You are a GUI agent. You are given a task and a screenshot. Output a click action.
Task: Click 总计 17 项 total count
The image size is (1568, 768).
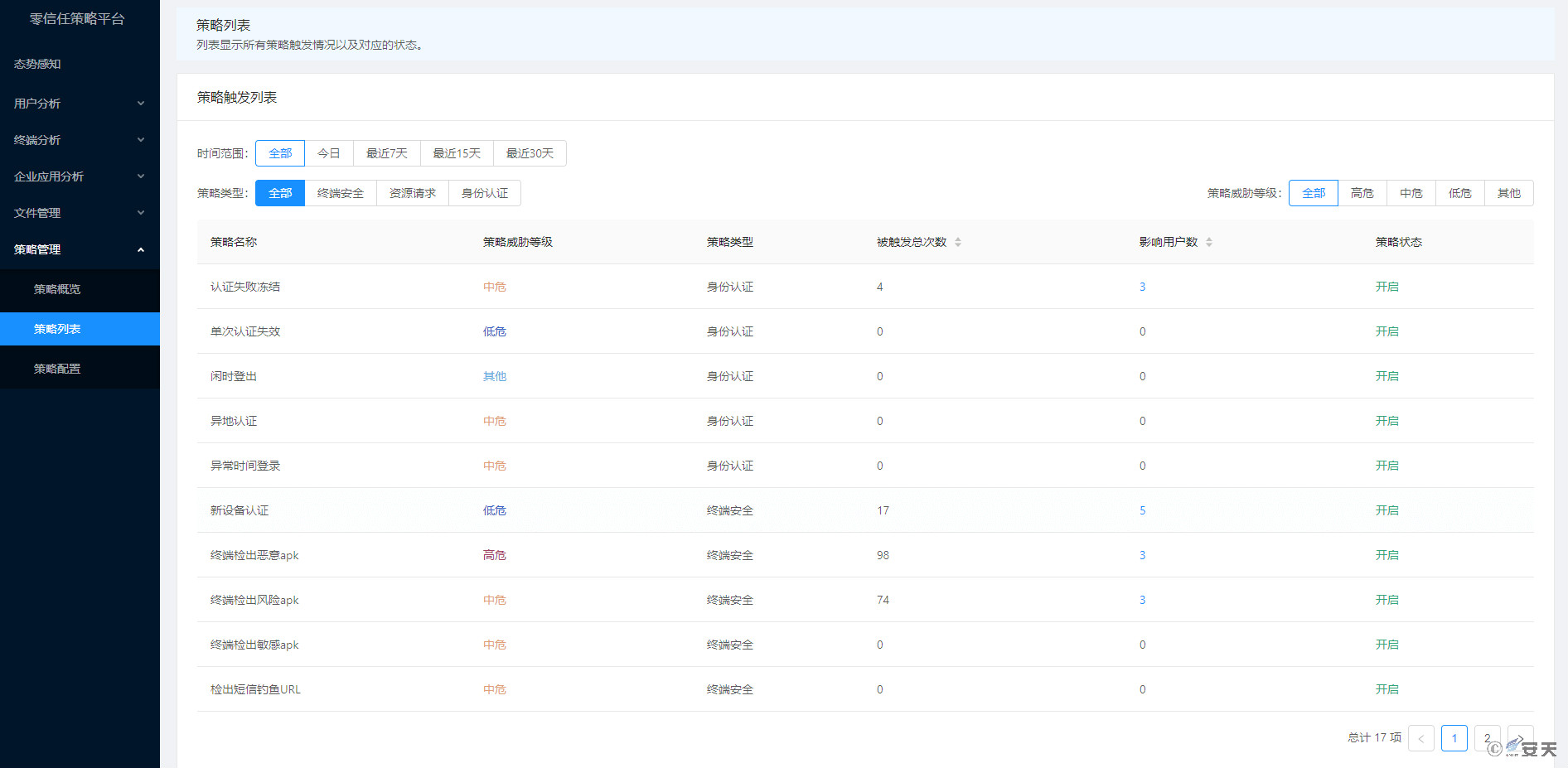1375,737
